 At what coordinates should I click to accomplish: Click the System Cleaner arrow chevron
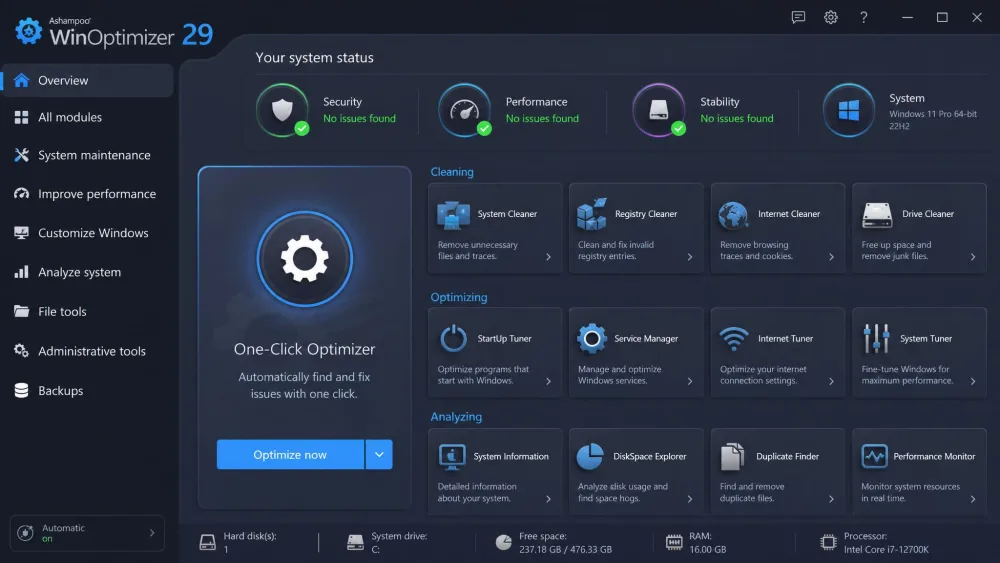[x=548, y=257]
